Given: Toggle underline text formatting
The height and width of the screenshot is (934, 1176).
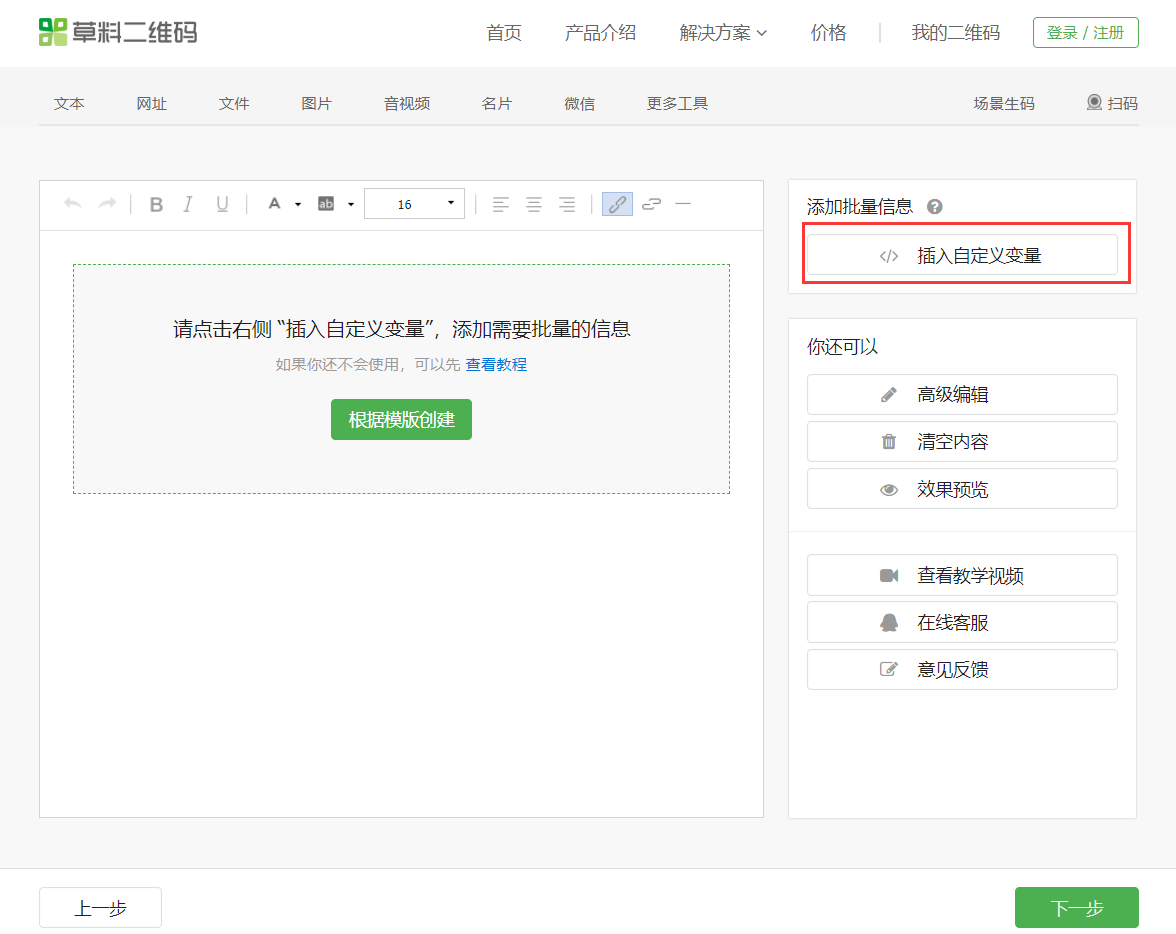Looking at the screenshot, I should [222, 205].
